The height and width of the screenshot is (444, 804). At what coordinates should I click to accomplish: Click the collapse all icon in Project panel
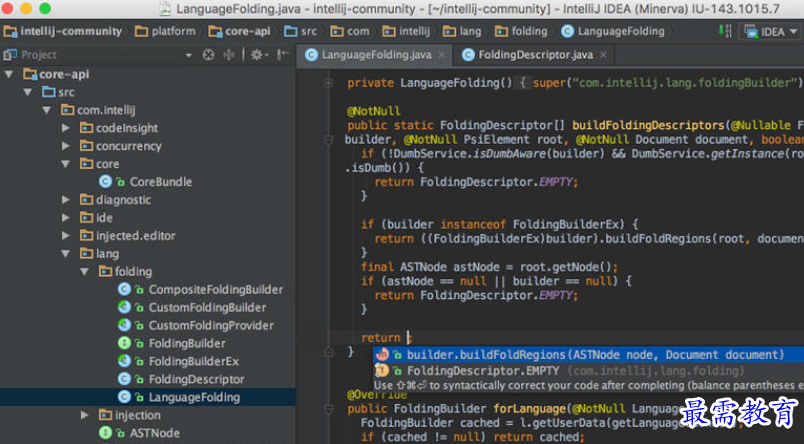tap(229, 55)
